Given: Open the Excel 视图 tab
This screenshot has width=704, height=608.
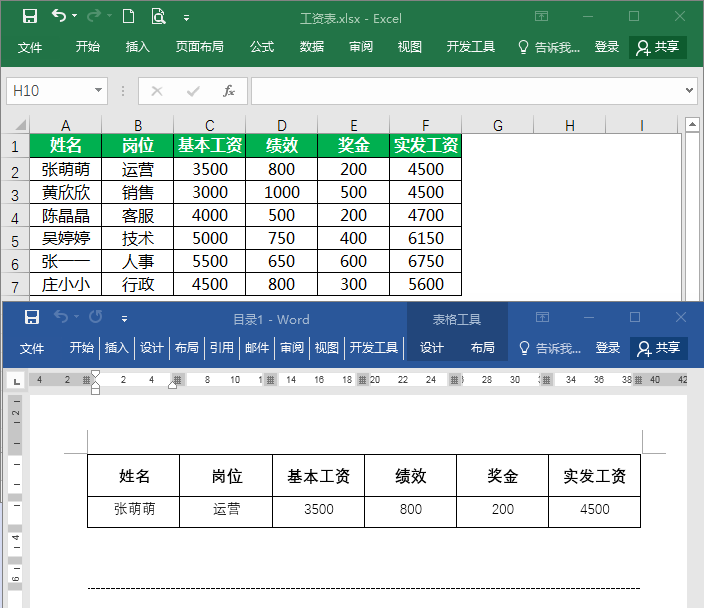Looking at the screenshot, I should pos(409,47).
